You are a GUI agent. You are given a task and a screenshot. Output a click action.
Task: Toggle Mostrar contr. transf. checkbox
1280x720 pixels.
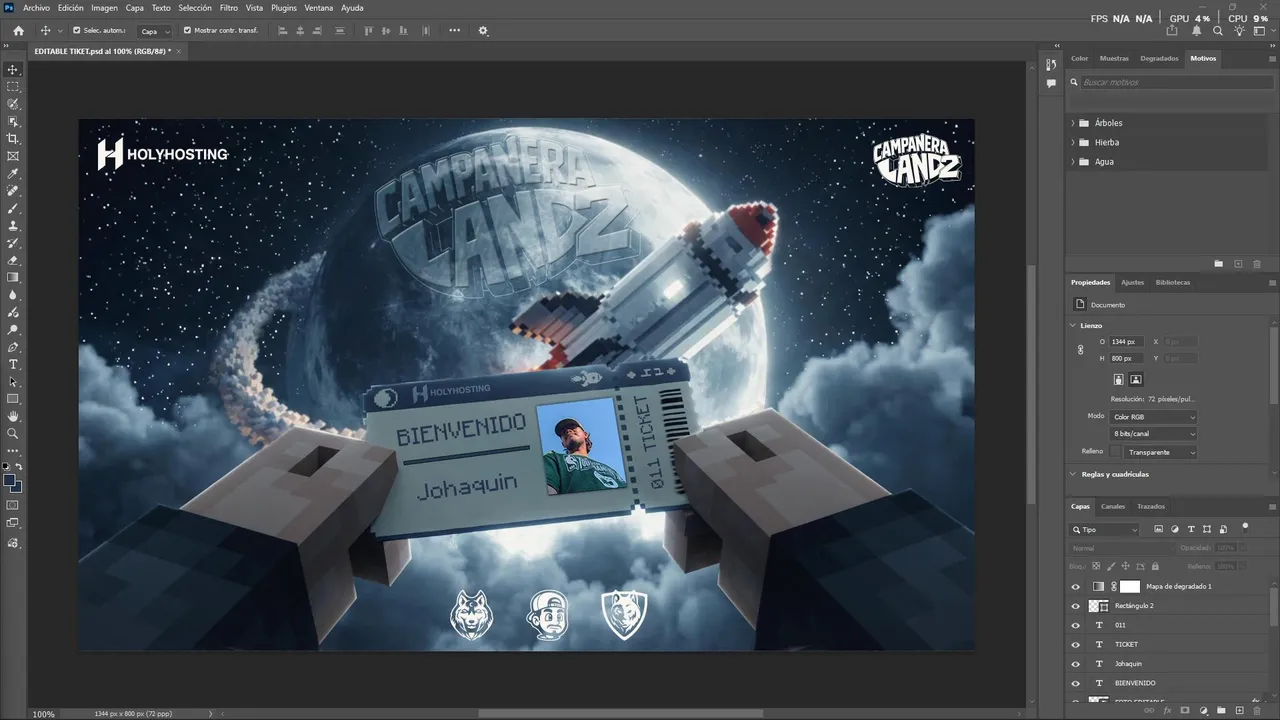(x=187, y=31)
